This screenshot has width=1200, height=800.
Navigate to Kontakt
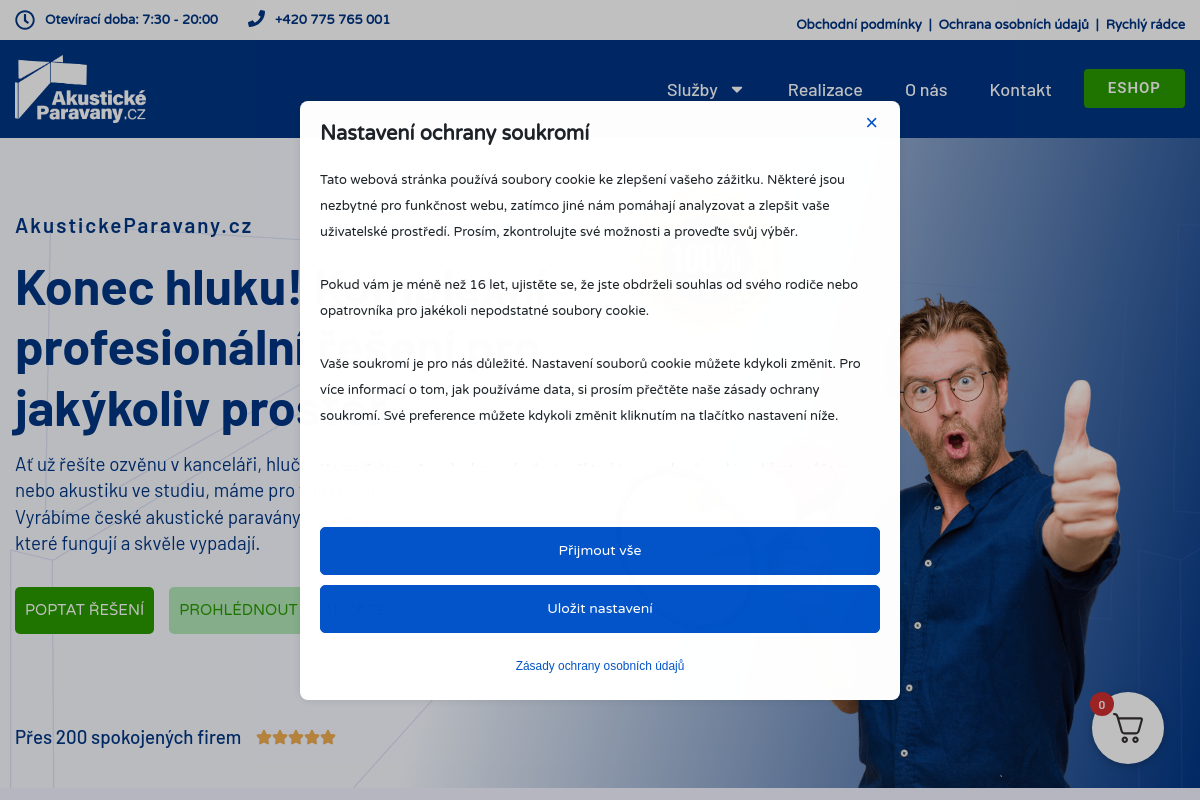coord(1020,90)
